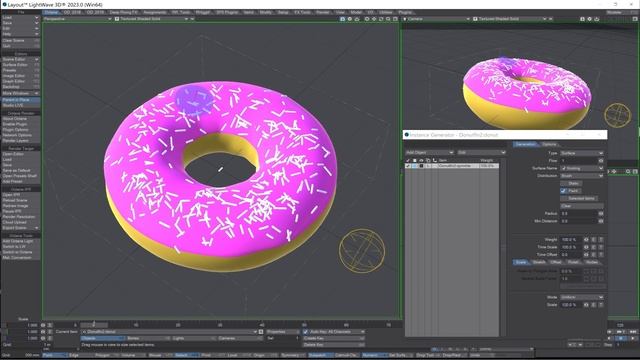Select Parent in Place in the sidebar
Image resolution: width=640 pixels, height=360 pixels.
pos(20,100)
